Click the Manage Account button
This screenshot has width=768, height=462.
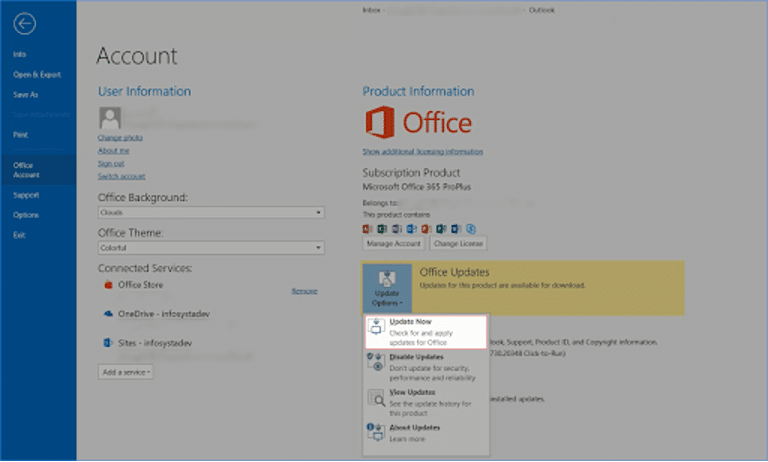point(394,243)
